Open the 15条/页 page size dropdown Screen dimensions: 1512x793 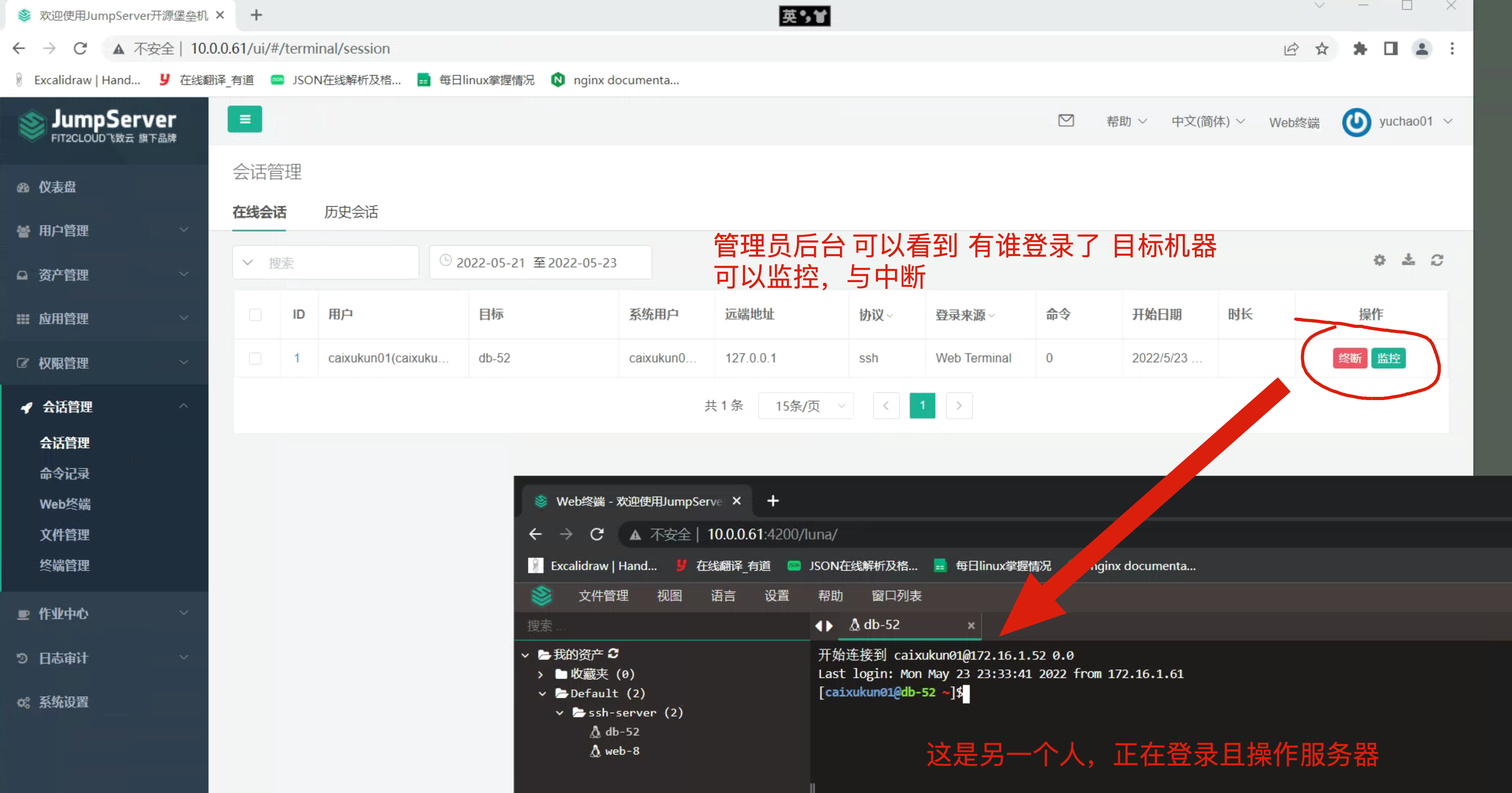pyautogui.click(x=805, y=406)
